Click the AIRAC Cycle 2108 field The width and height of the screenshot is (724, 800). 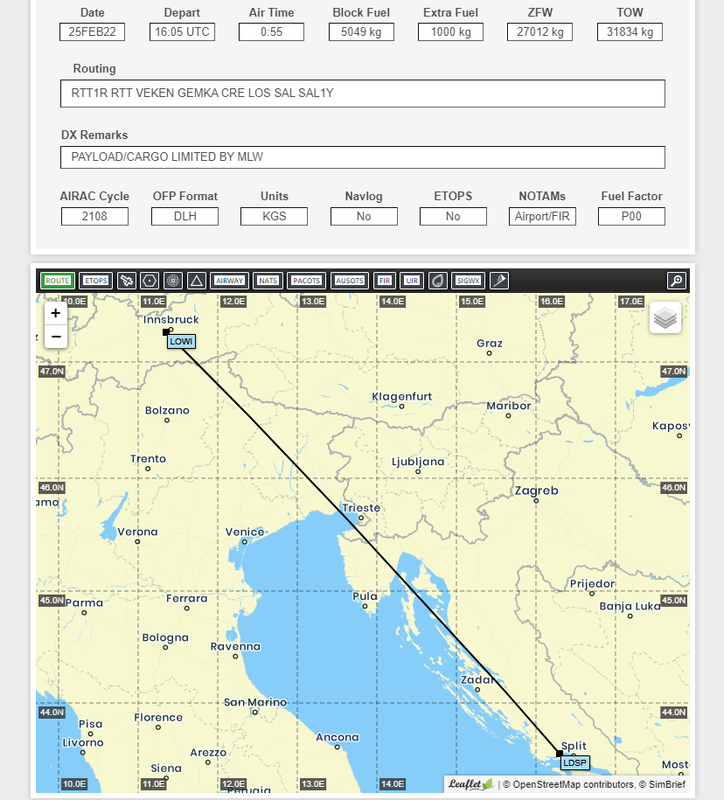[x=95, y=216]
